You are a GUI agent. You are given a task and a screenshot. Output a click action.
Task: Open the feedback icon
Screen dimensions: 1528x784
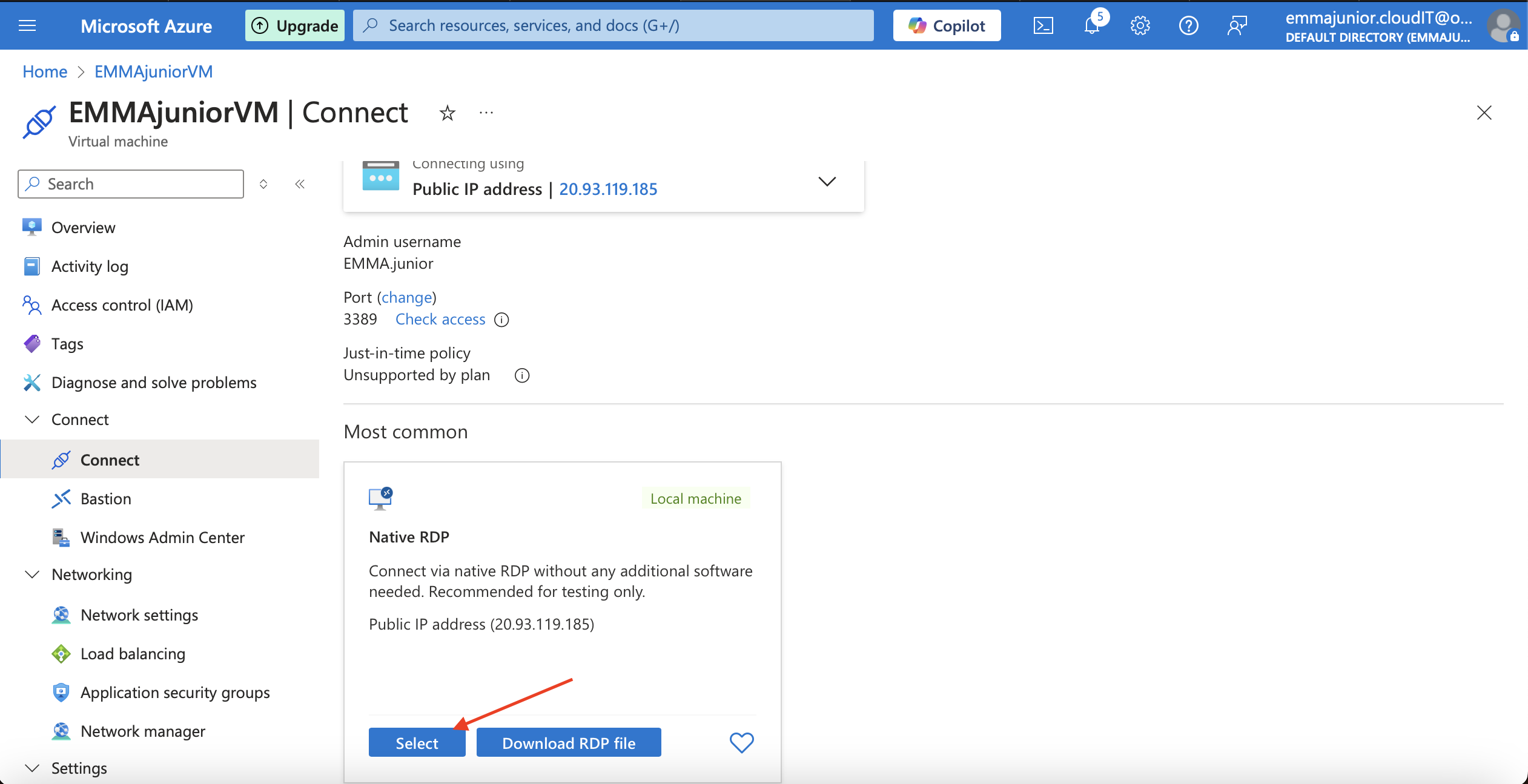(x=1237, y=25)
